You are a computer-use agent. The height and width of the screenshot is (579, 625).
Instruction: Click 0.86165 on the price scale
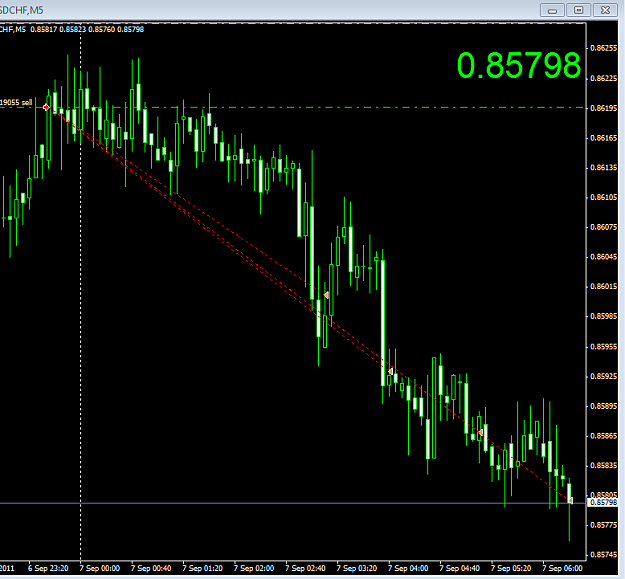coord(603,138)
